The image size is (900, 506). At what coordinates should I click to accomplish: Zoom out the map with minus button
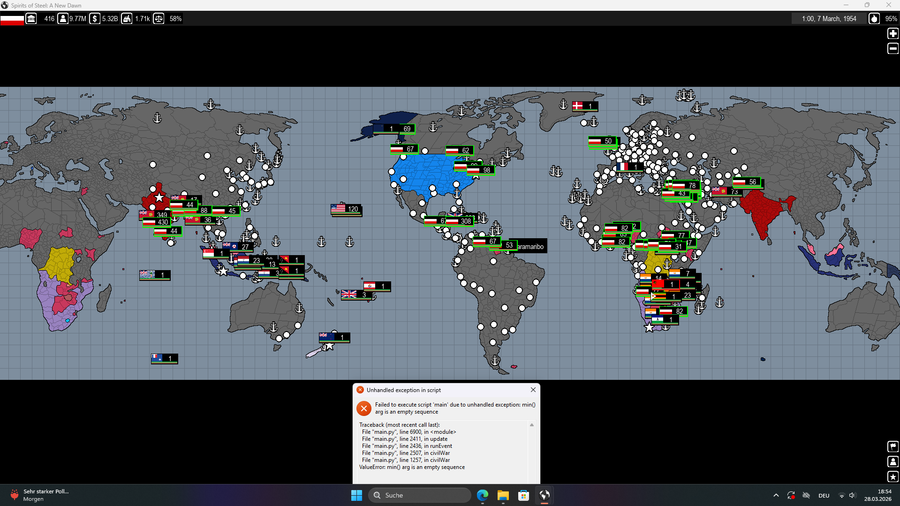pos(893,49)
